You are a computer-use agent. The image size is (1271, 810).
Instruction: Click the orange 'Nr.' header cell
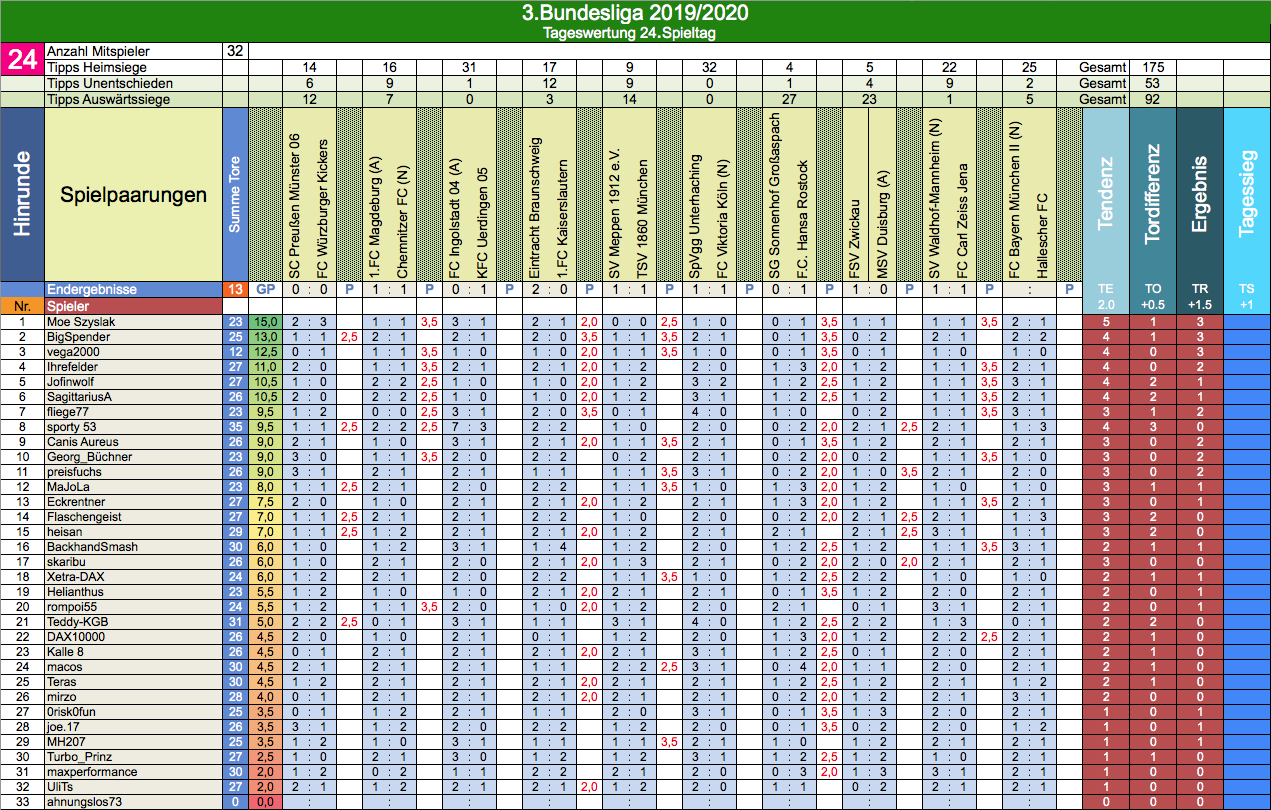pos(22,305)
